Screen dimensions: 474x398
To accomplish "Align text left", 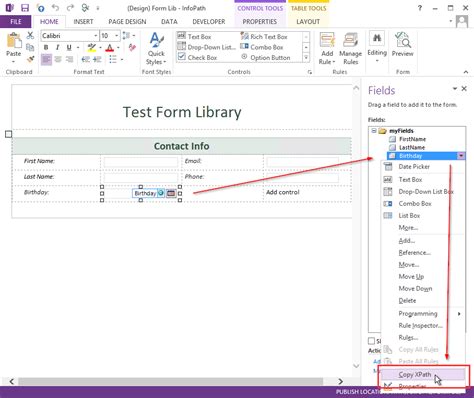I will 46,60.
